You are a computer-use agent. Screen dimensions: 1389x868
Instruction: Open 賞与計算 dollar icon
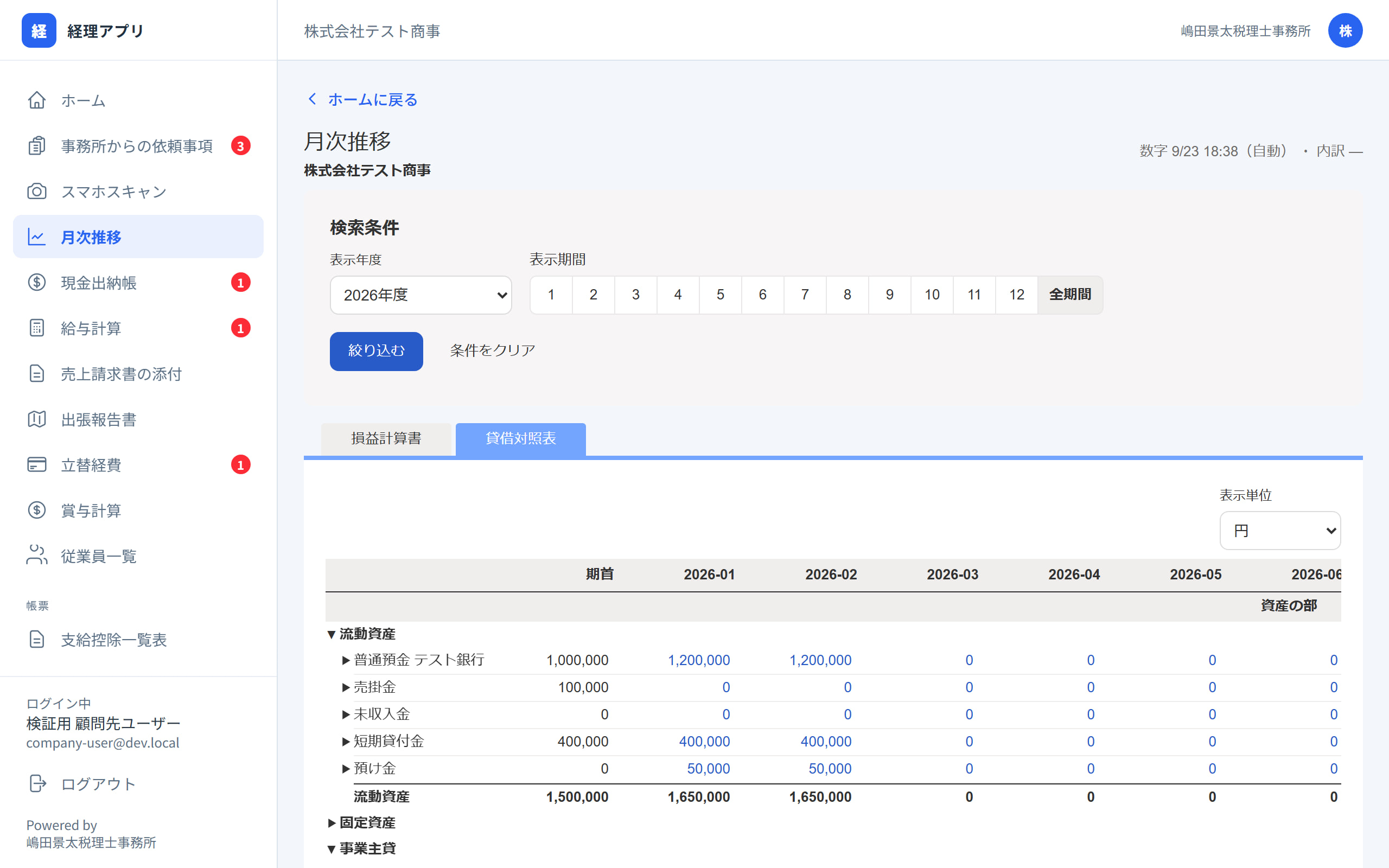[37, 510]
